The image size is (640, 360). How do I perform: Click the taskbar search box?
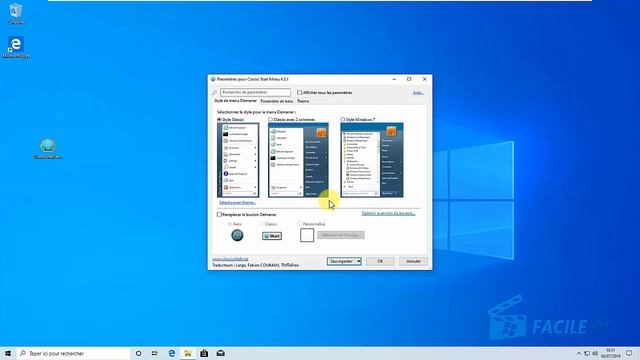(73, 353)
